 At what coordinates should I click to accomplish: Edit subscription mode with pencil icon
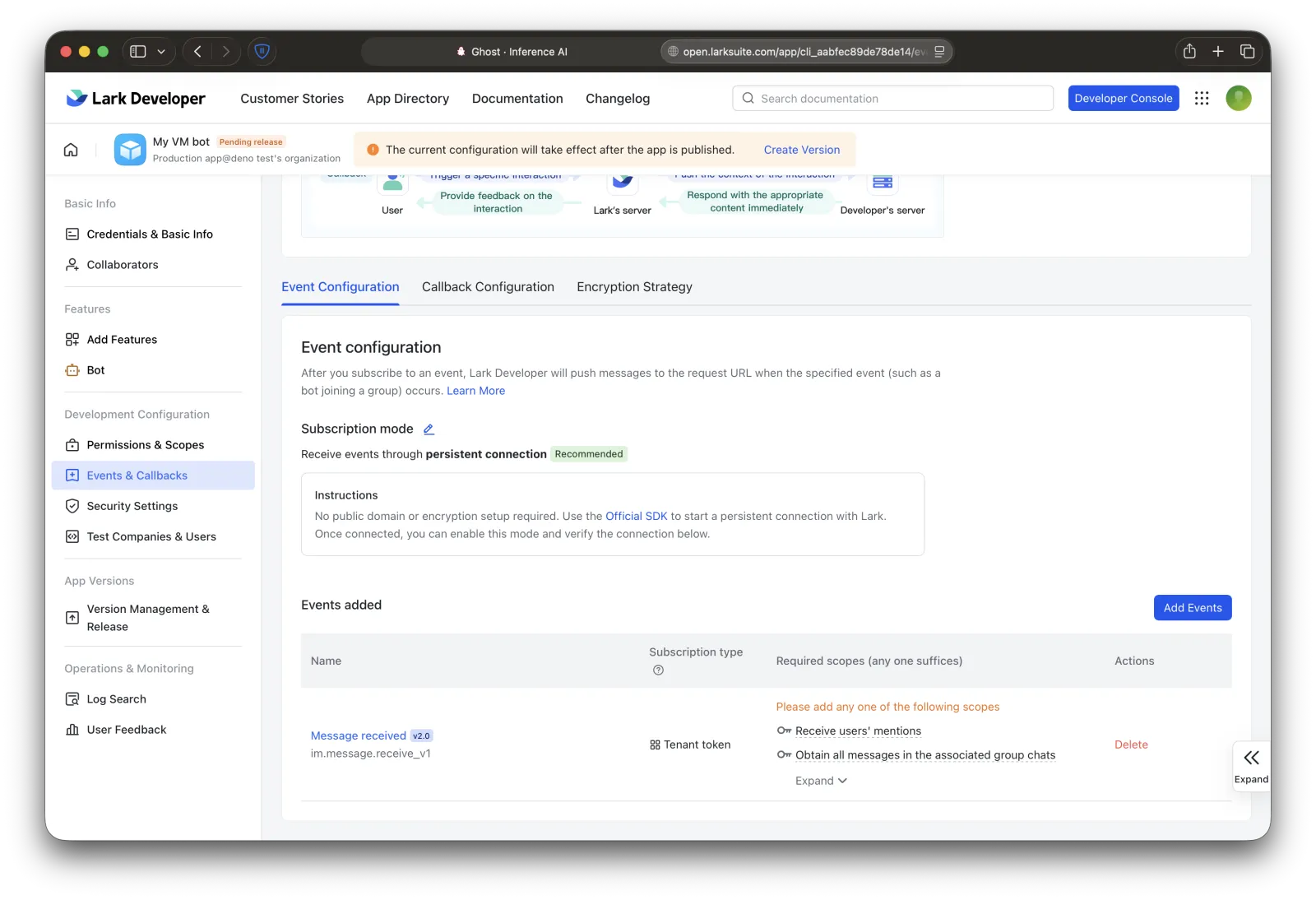429,429
